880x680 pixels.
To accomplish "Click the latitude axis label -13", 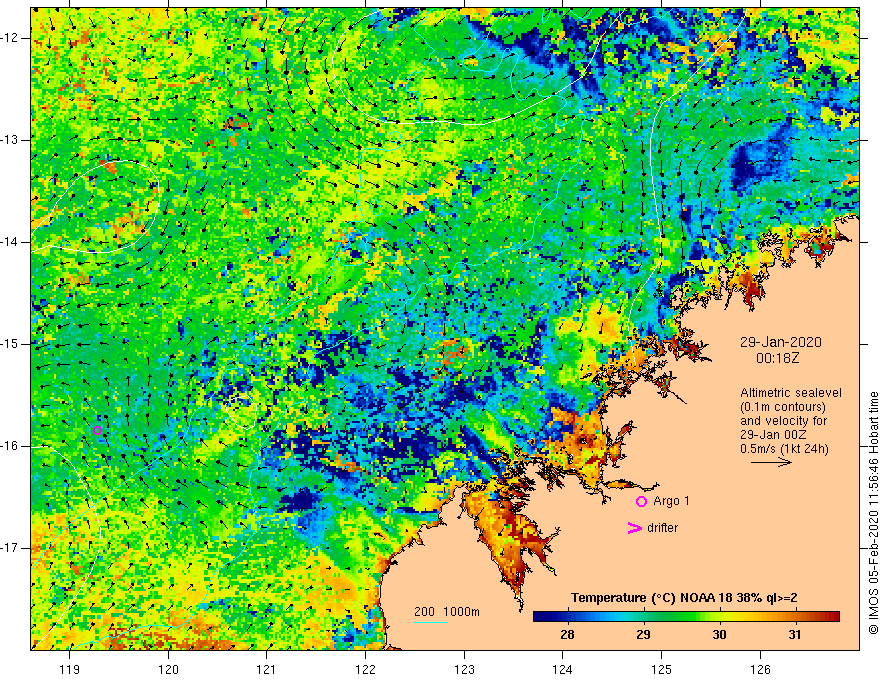I will [x=10, y=140].
